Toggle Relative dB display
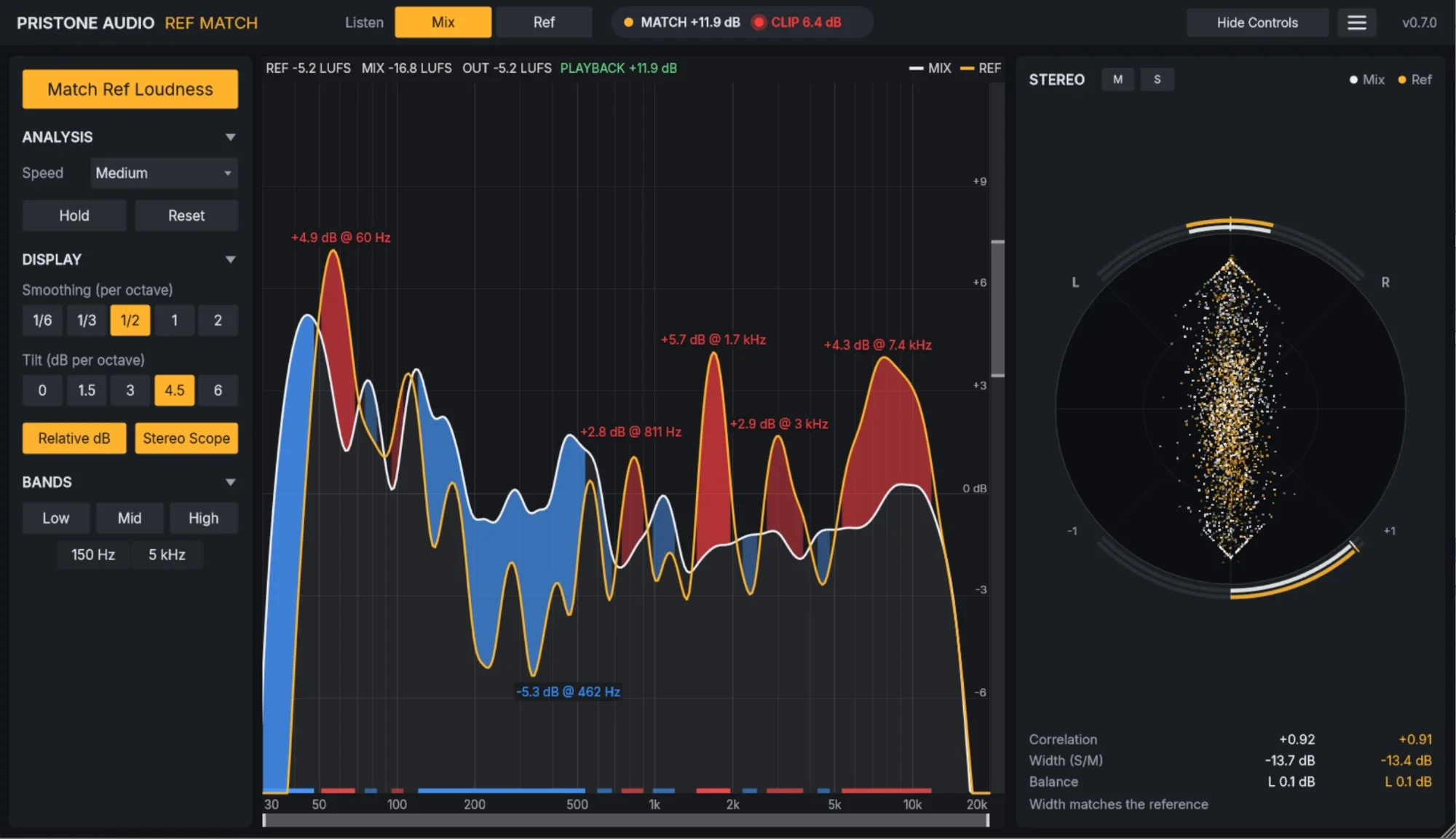 74,438
